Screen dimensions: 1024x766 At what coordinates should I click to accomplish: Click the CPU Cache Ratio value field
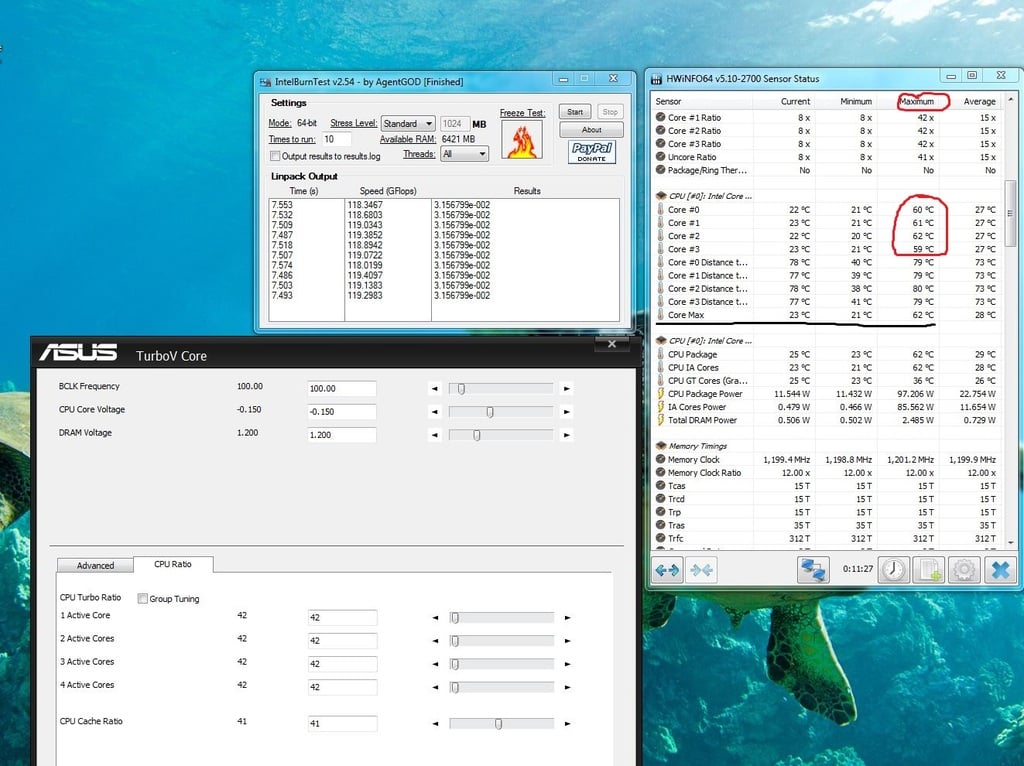pyautogui.click(x=342, y=724)
